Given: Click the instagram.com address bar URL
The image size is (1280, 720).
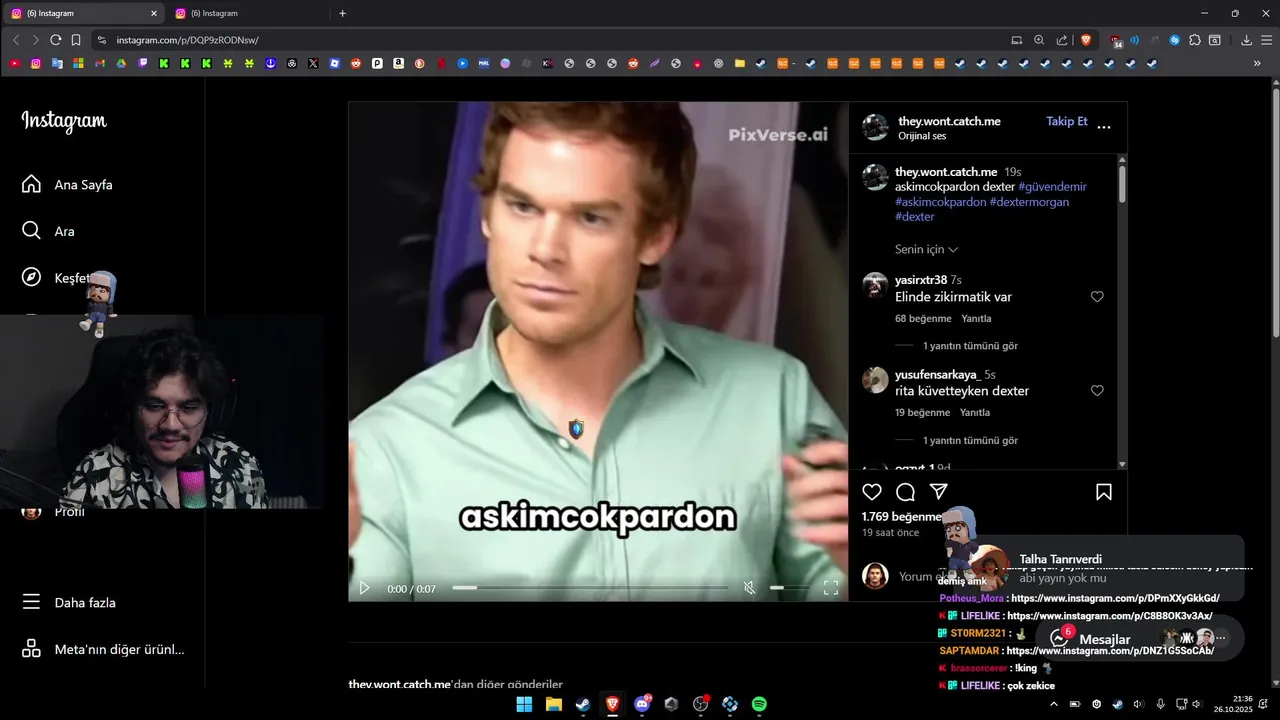Looking at the screenshot, I should coord(187,40).
